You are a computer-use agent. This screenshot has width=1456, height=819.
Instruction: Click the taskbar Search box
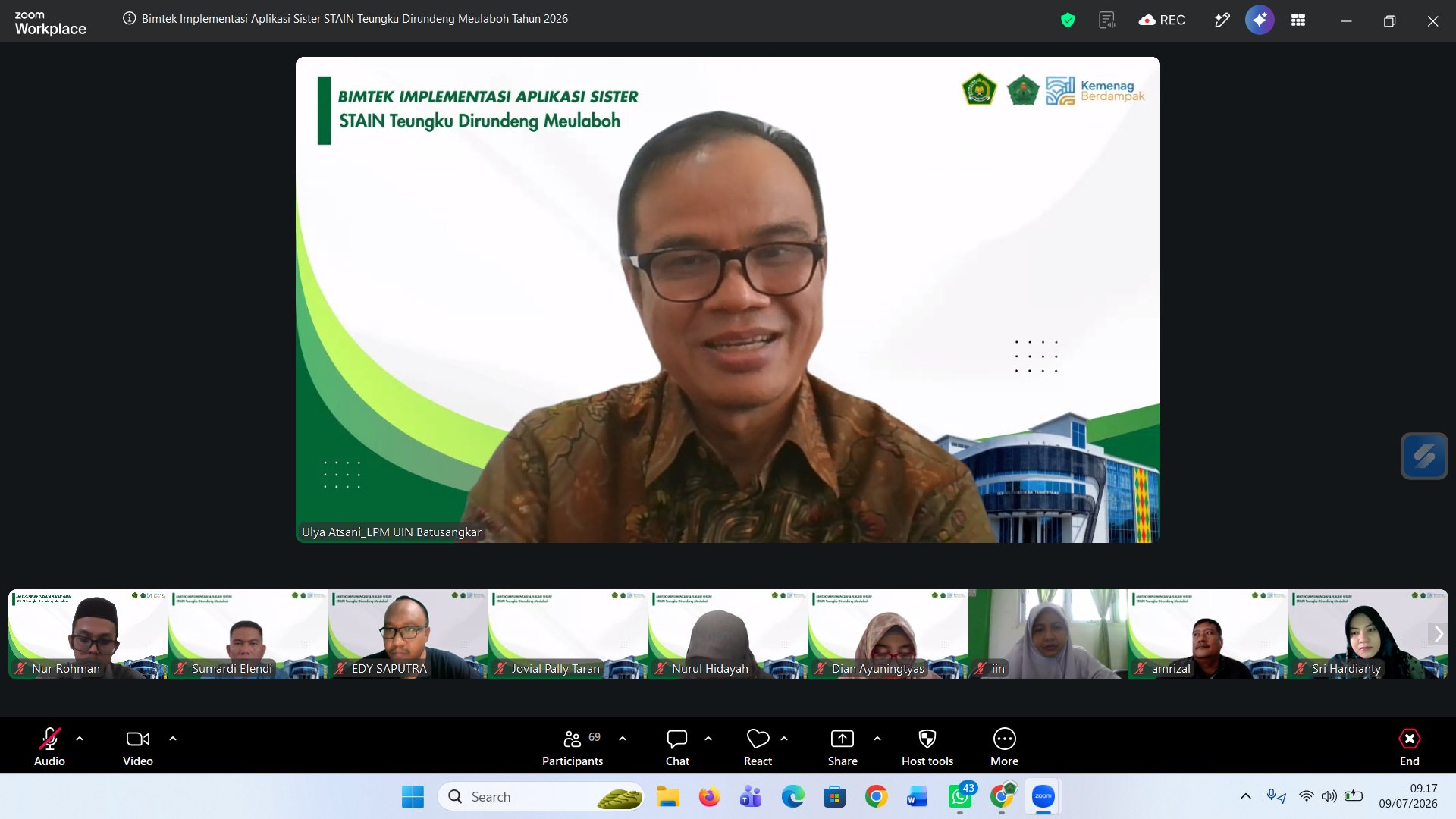[x=541, y=797]
